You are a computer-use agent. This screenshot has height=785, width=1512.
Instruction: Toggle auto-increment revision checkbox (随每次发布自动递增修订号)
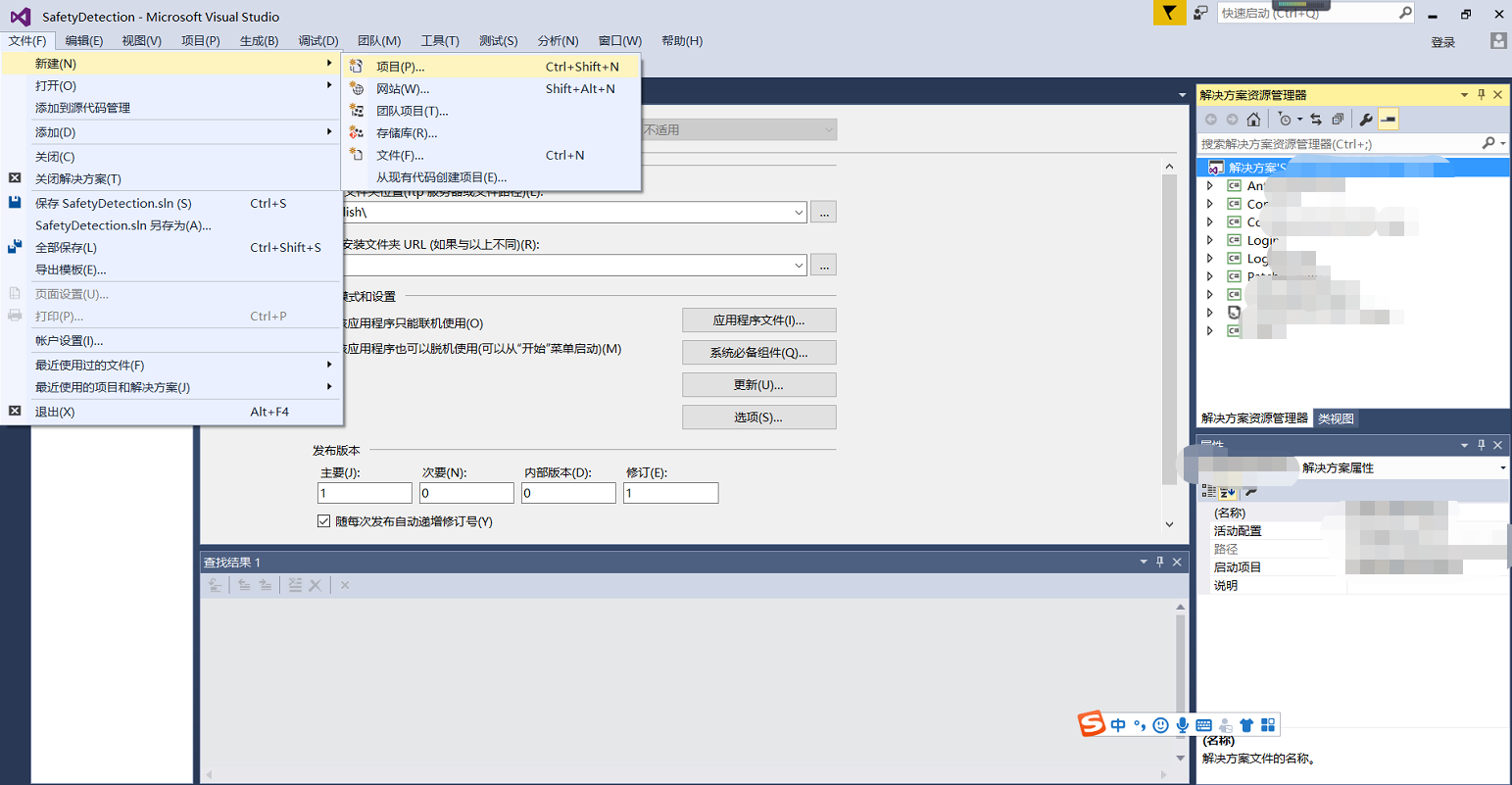[323, 521]
